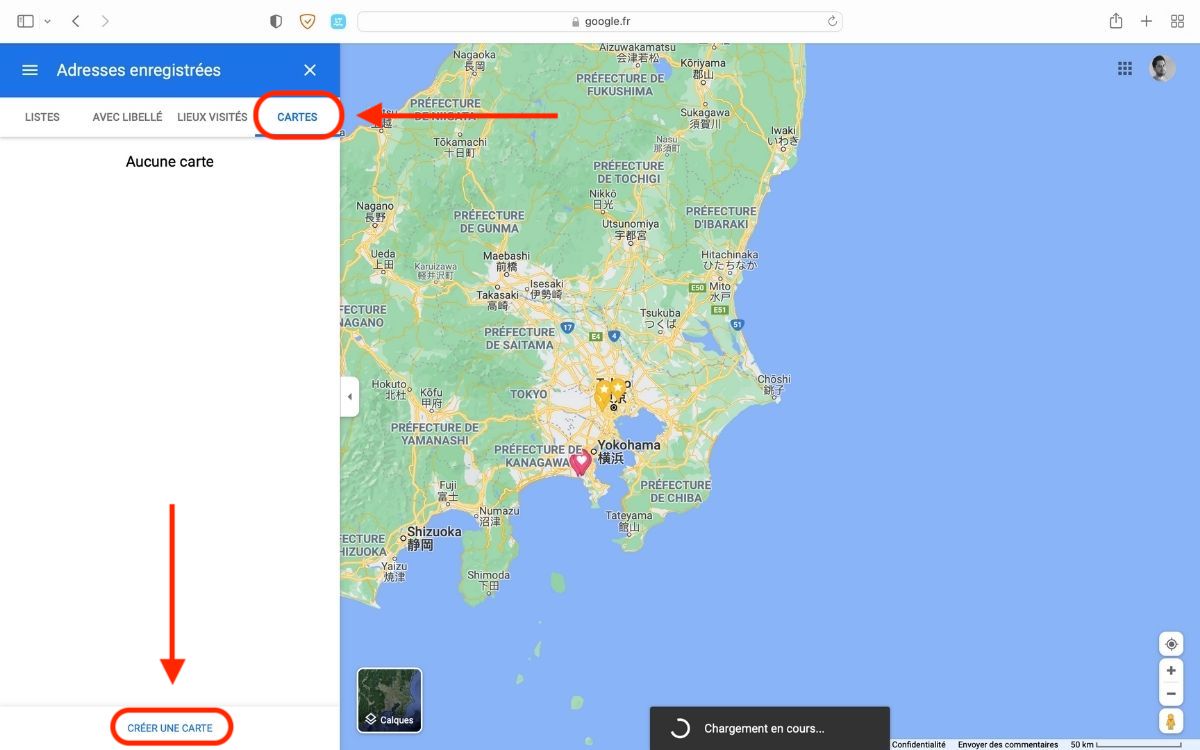Click the blue translate extension icon

[x=338, y=21]
